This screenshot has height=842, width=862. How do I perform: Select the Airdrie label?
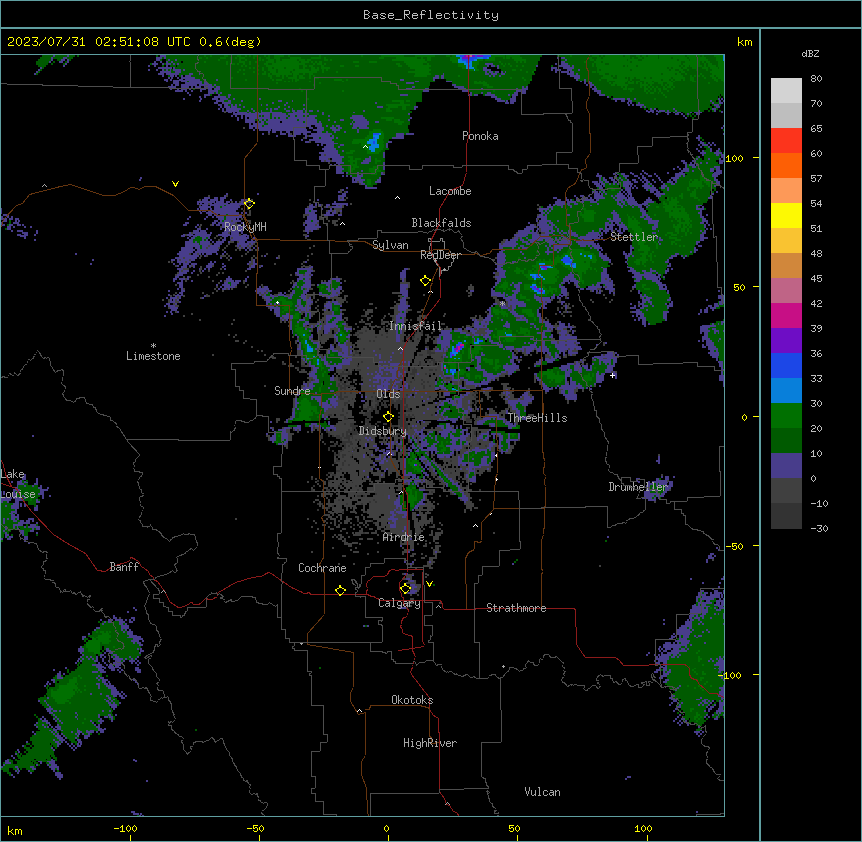[x=403, y=537]
